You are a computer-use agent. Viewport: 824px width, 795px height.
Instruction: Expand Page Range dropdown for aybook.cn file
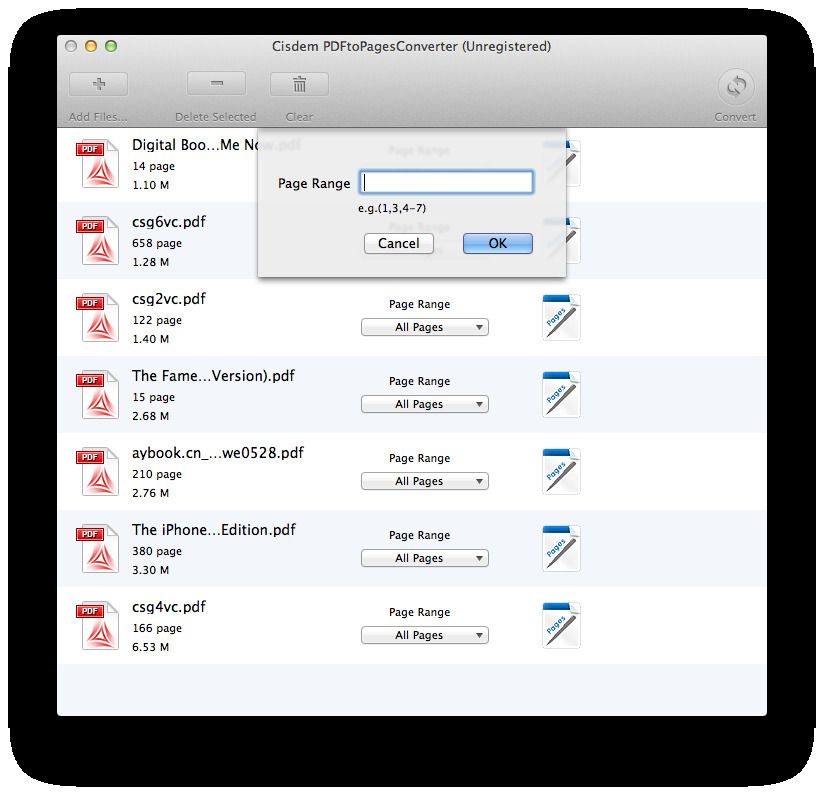(424, 481)
